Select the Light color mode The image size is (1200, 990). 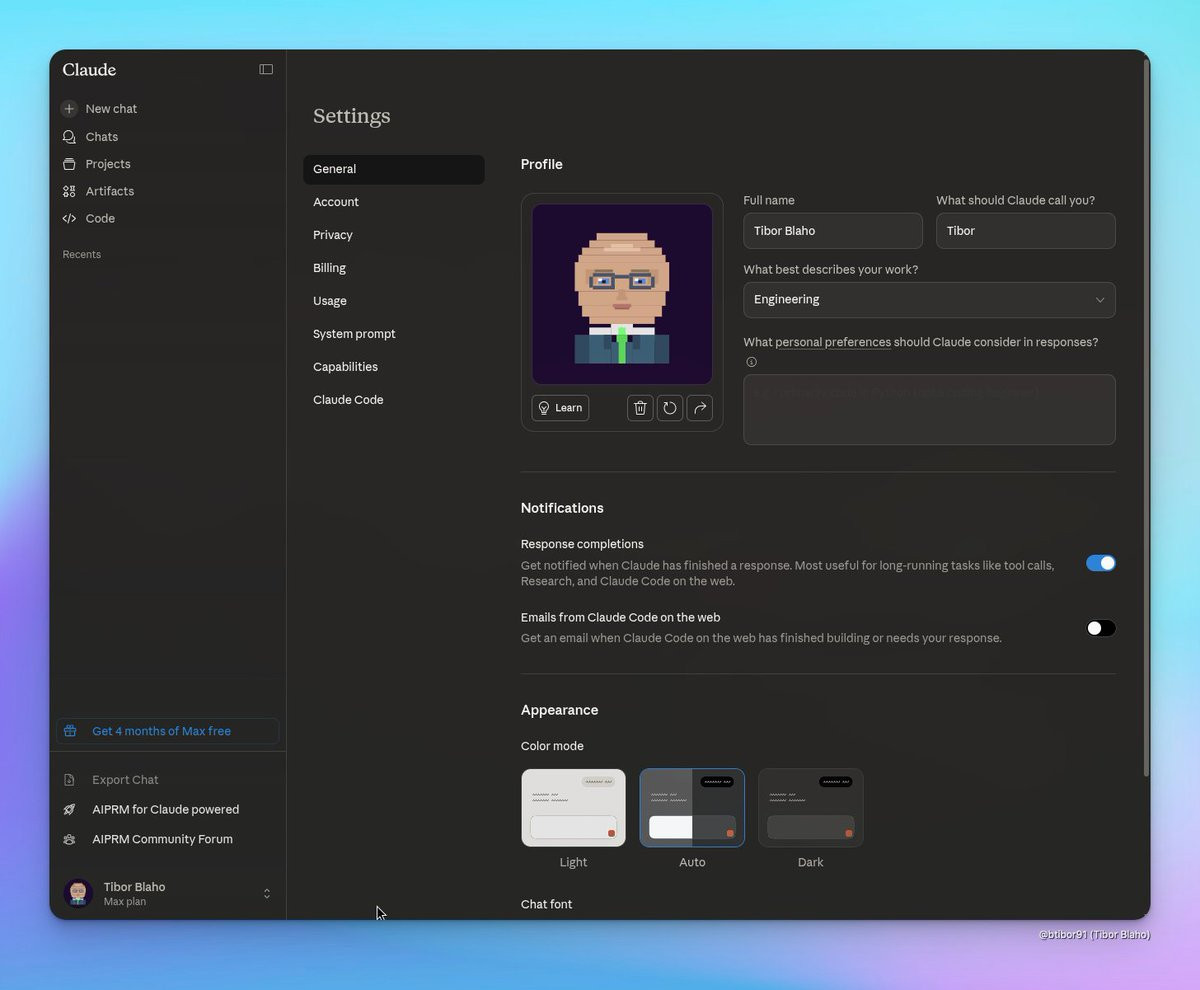click(573, 808)
